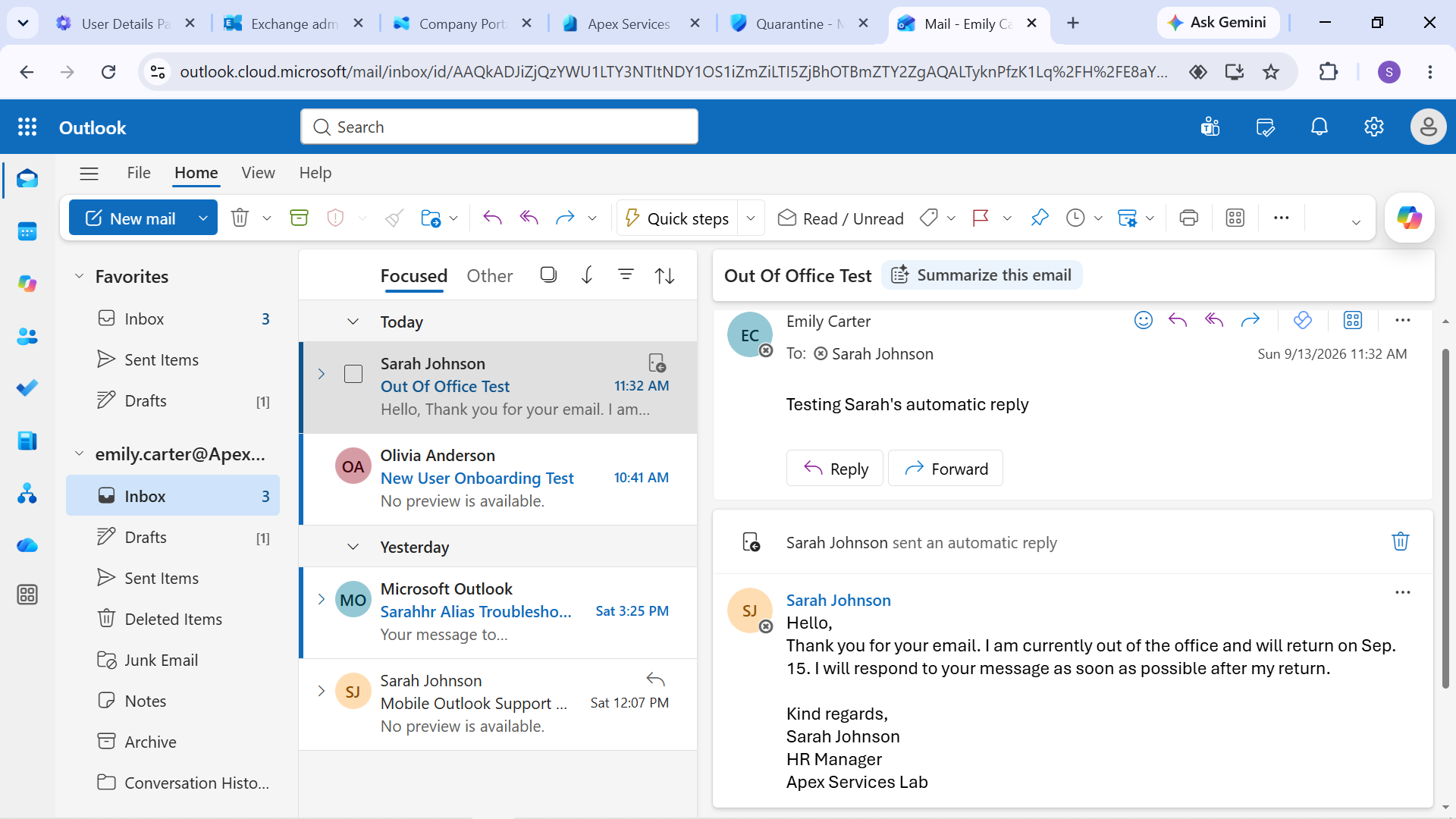Open OneDrive cloud icon in app rail

[27, 545]
